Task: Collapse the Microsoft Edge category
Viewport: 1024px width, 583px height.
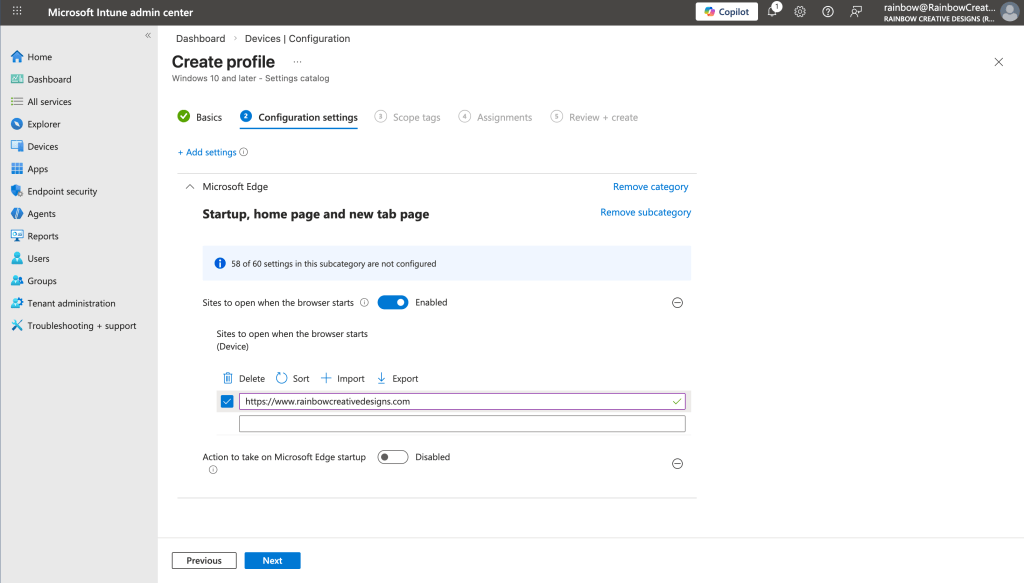Action: 190,187
